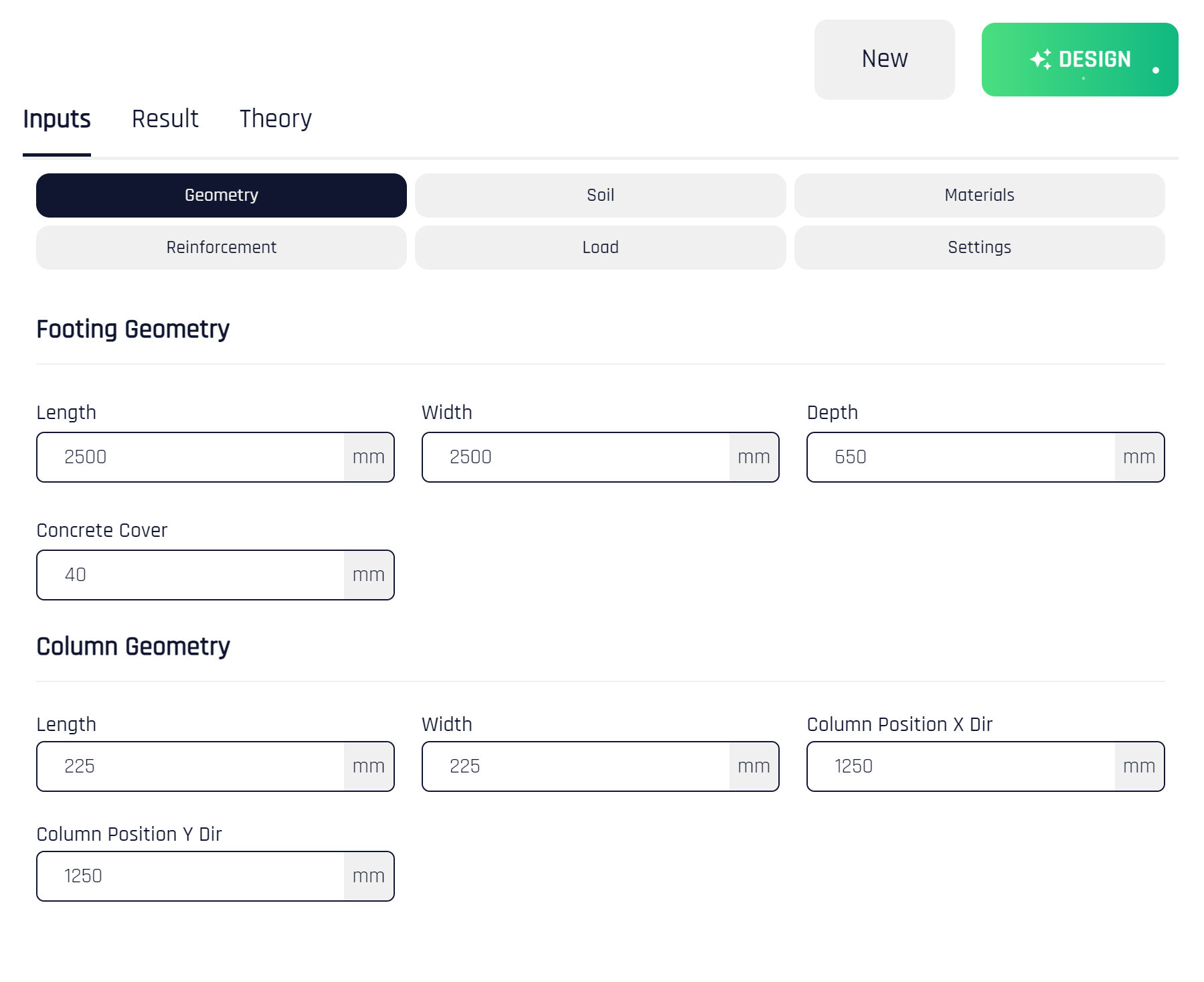Open the Load input section

point(600,247)
